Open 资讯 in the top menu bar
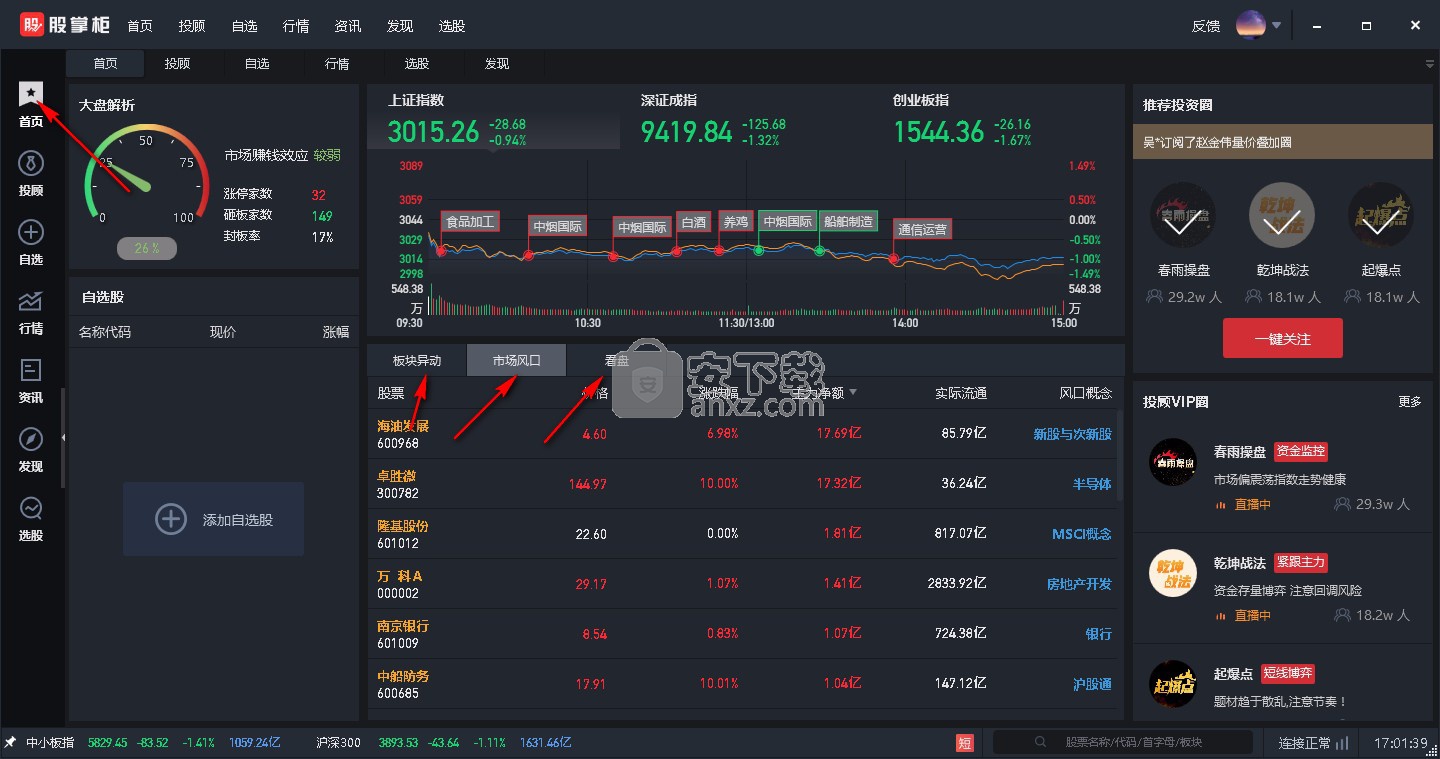 coord(348,26)
